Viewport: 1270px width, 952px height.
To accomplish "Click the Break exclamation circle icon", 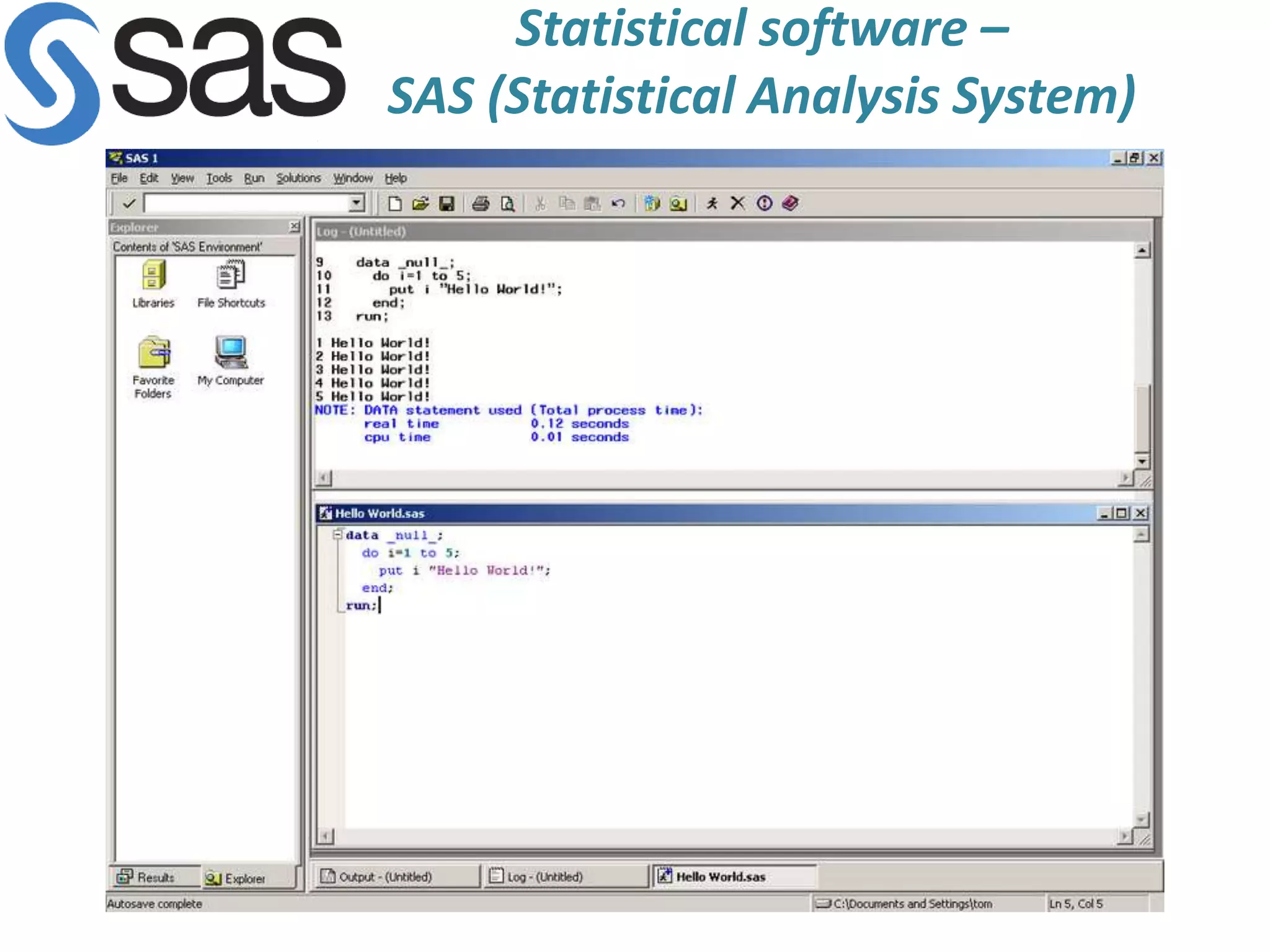I will (x=764, y=203).
